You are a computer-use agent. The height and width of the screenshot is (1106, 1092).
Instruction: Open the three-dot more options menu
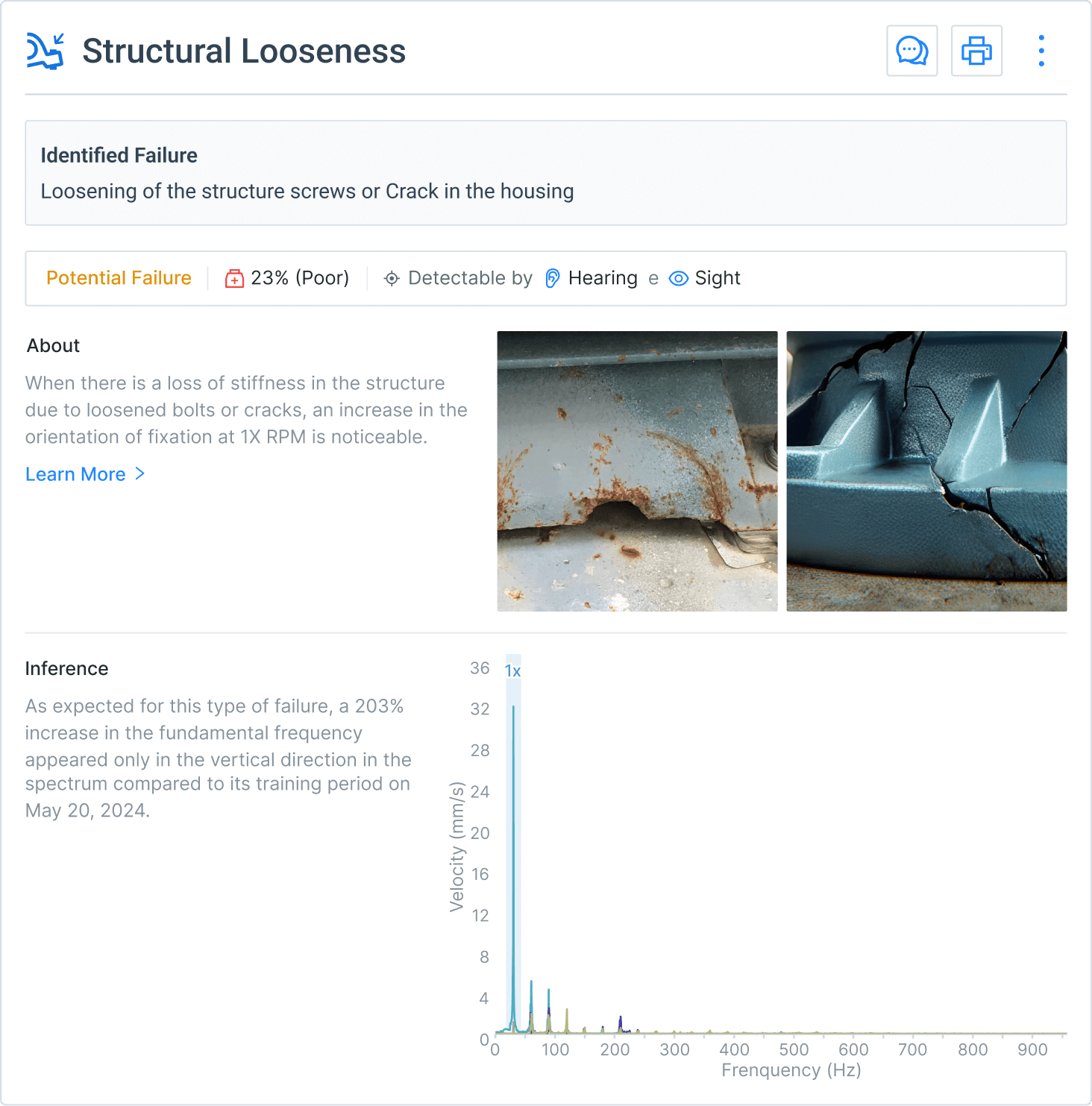coord(1041,51)
